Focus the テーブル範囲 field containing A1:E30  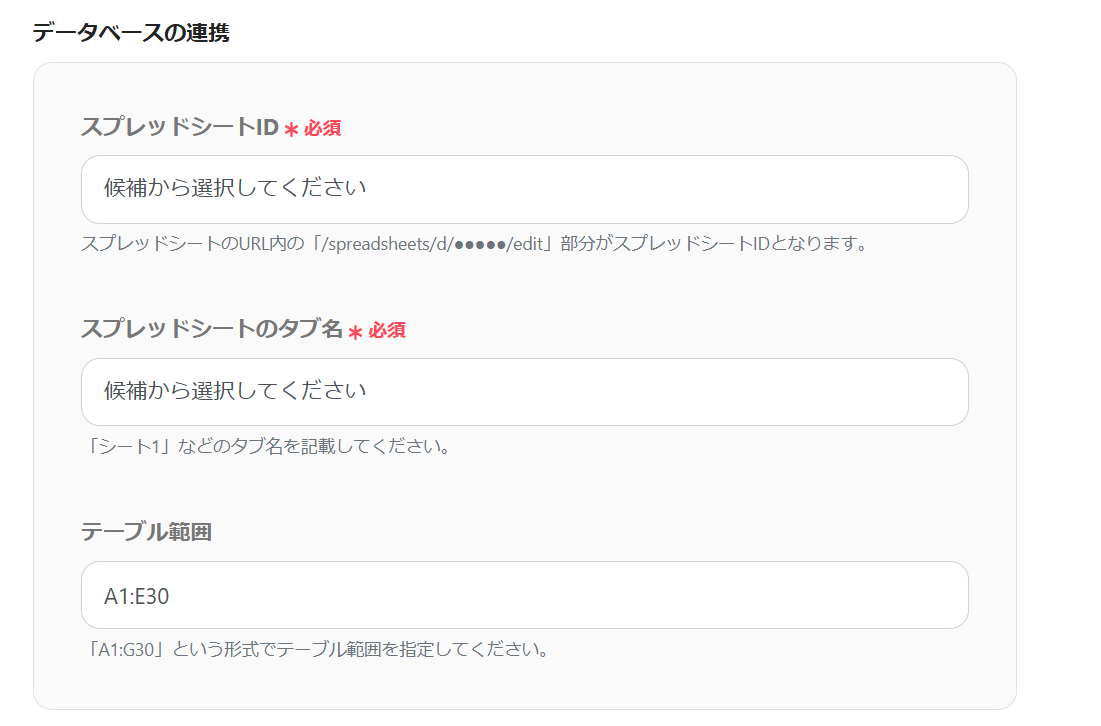pyautogui.click(x=525, y=595)
